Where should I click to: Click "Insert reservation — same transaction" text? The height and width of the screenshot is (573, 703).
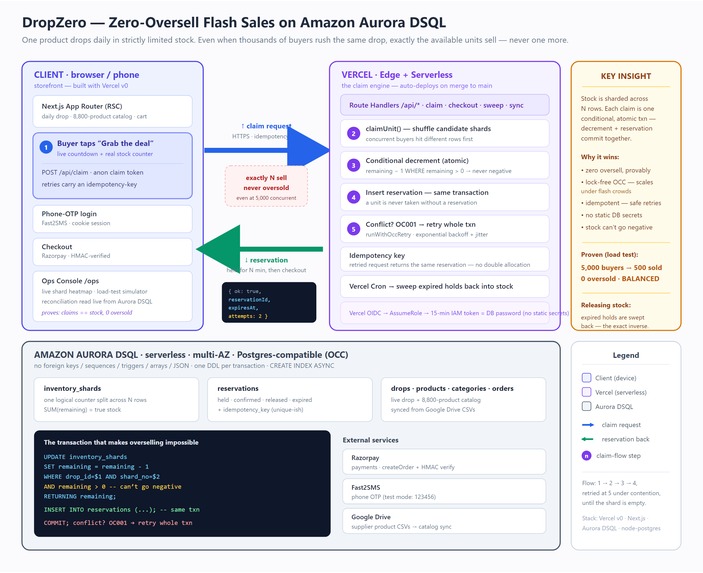coord(427,192)
